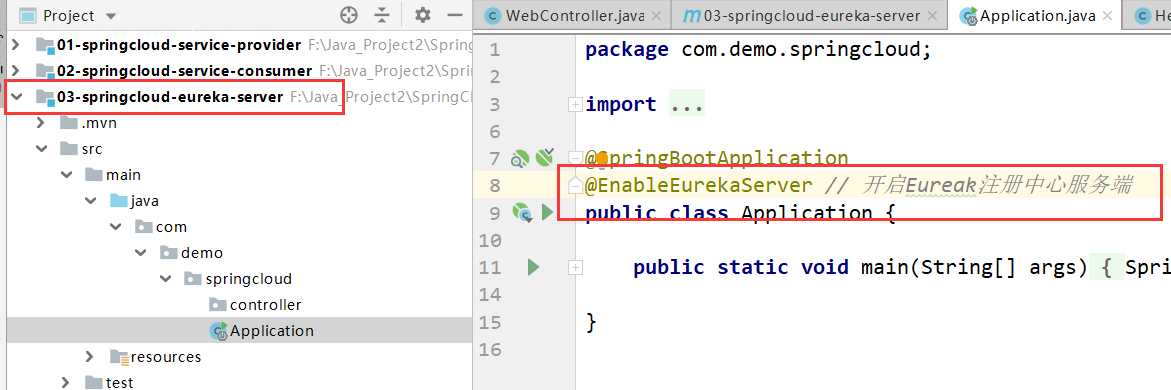Collapse 03-springcloud-eureka-server module
The height and width of the screenshot is (390, 1171).
[x=16, y=96]
